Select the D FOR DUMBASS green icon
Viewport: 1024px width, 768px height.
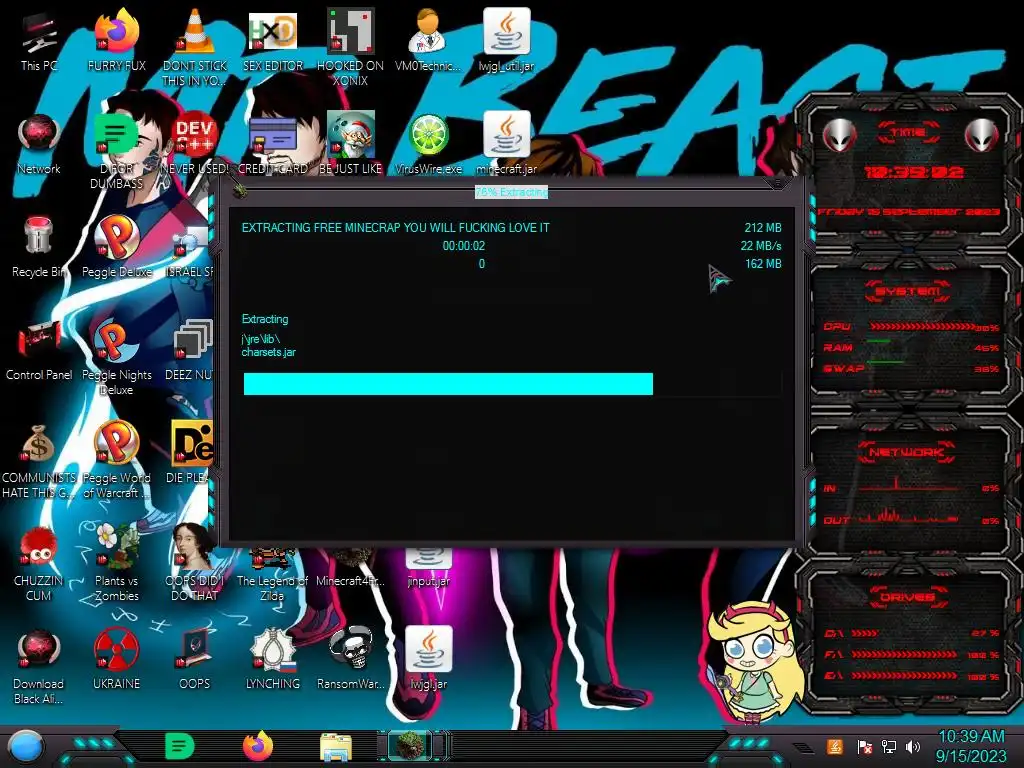(116, 152)
